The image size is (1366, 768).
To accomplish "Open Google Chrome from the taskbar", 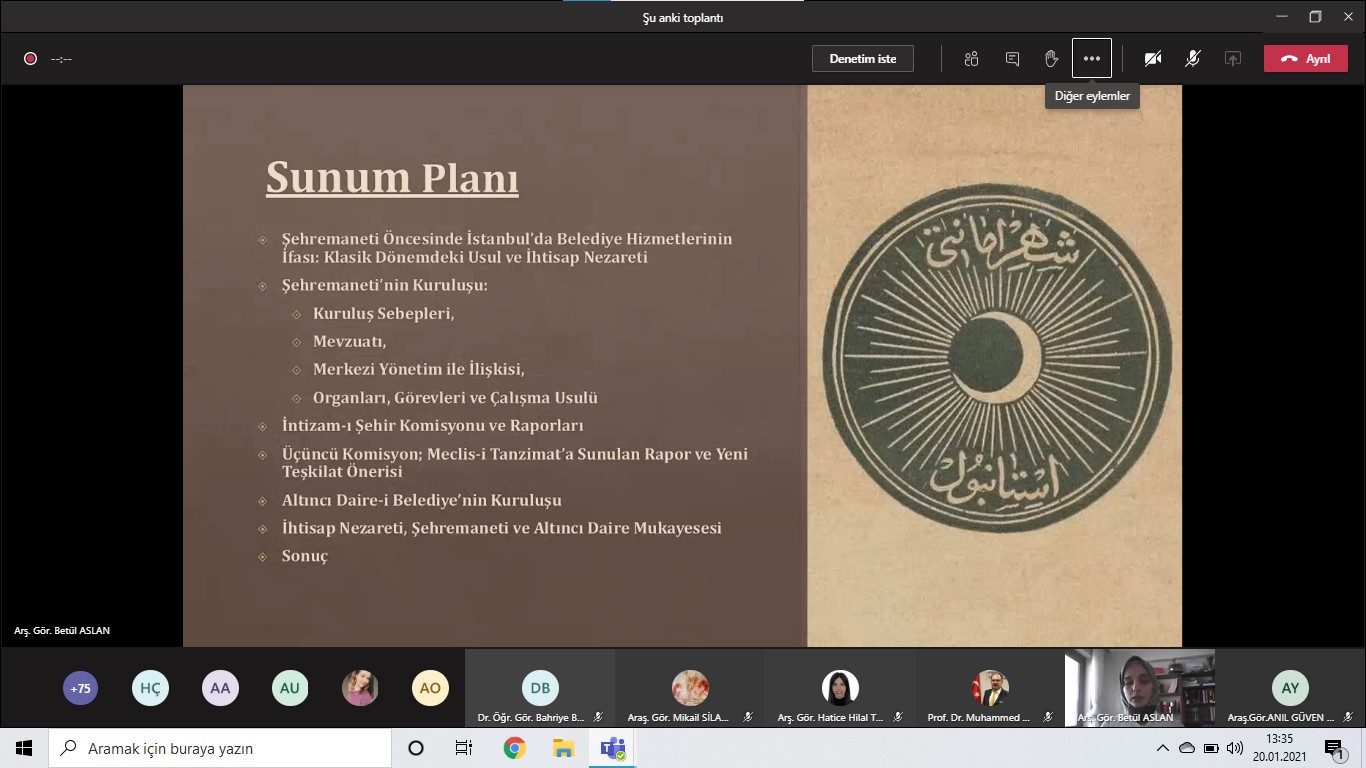I will pyautogui.click(x=514, y=748).
